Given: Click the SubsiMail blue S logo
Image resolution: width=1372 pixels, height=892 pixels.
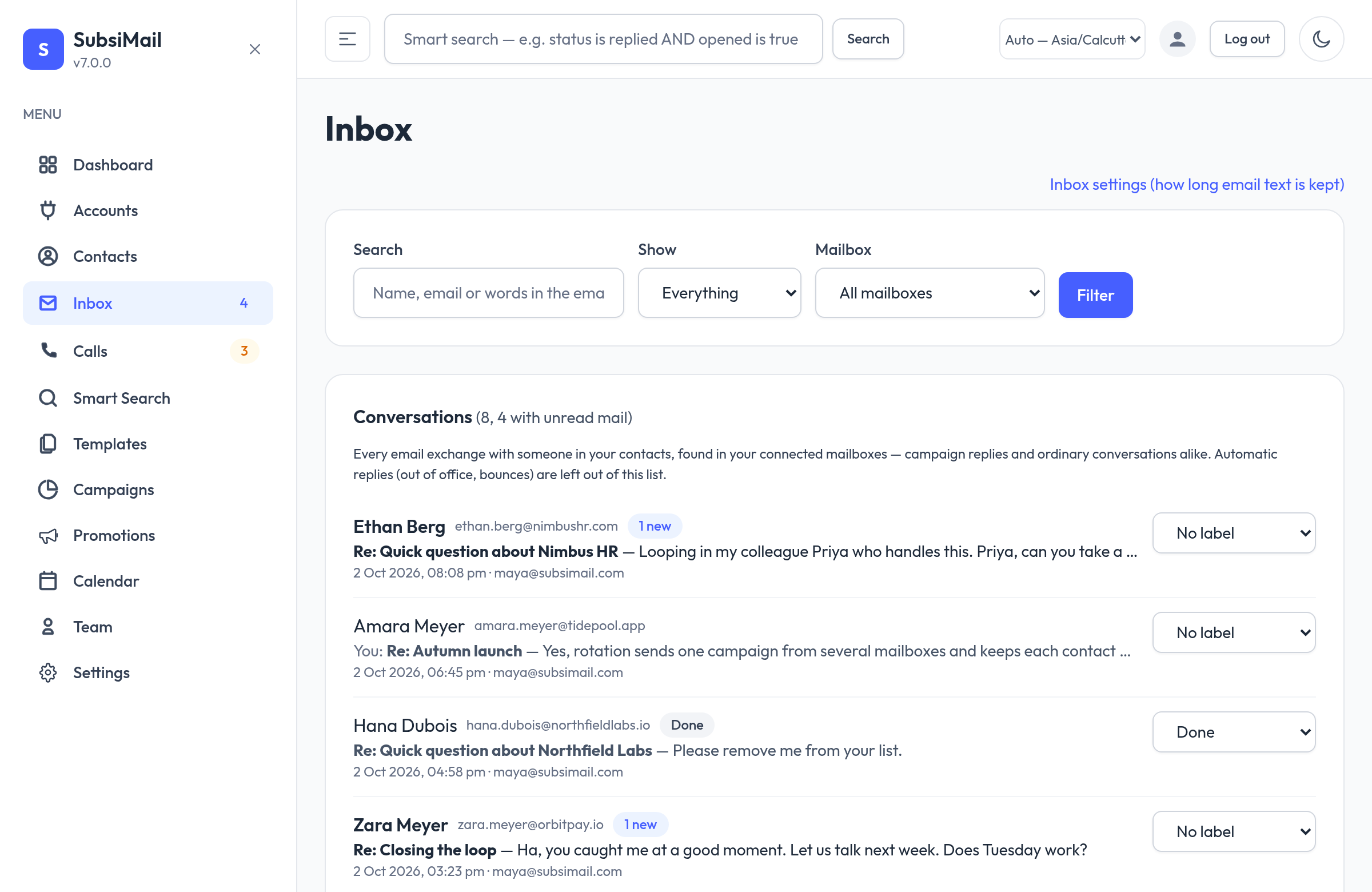Looking at the screenshot, I should pos(43,49).
